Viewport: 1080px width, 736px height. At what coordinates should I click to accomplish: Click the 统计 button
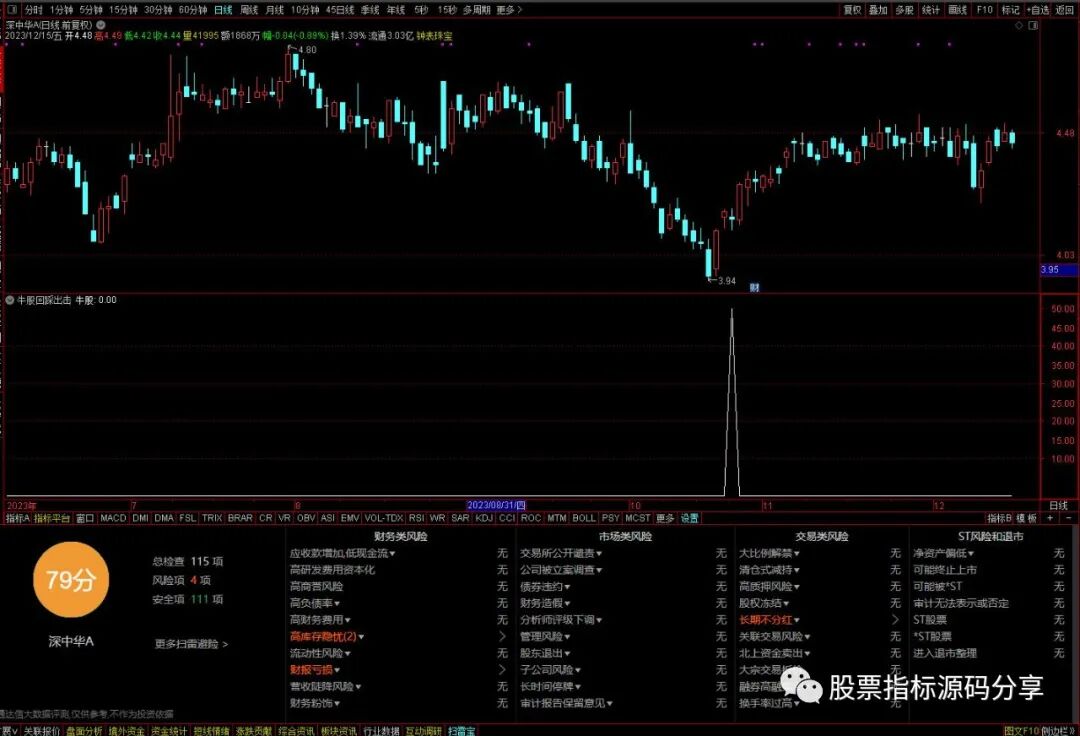(931, 10)
